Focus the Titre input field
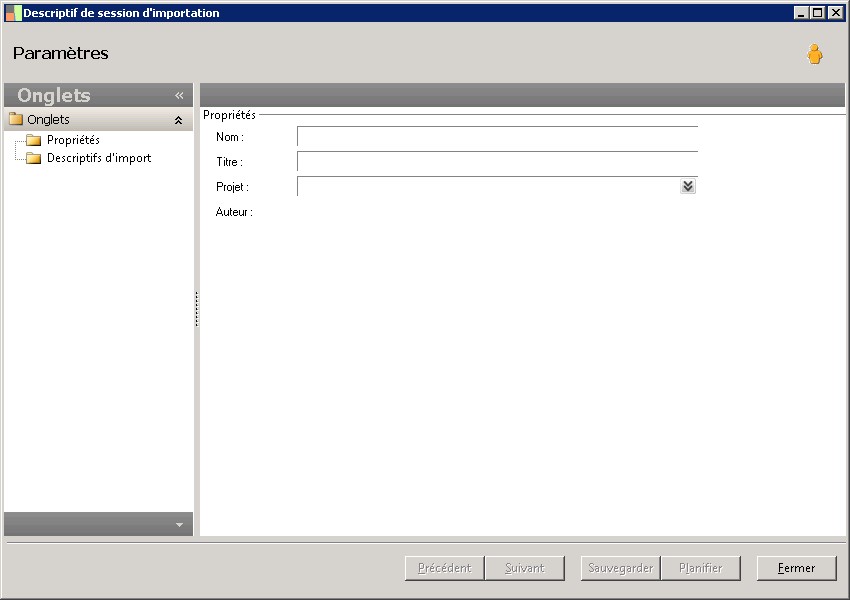850x600 pixels. (x=497, y=161)
